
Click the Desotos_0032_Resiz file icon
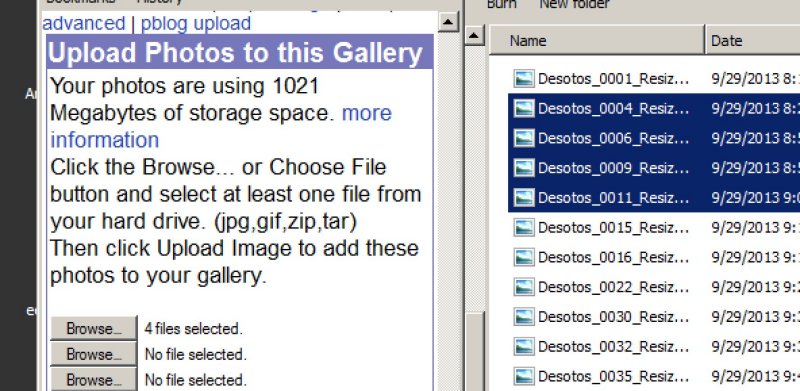[x=524, y=346]
